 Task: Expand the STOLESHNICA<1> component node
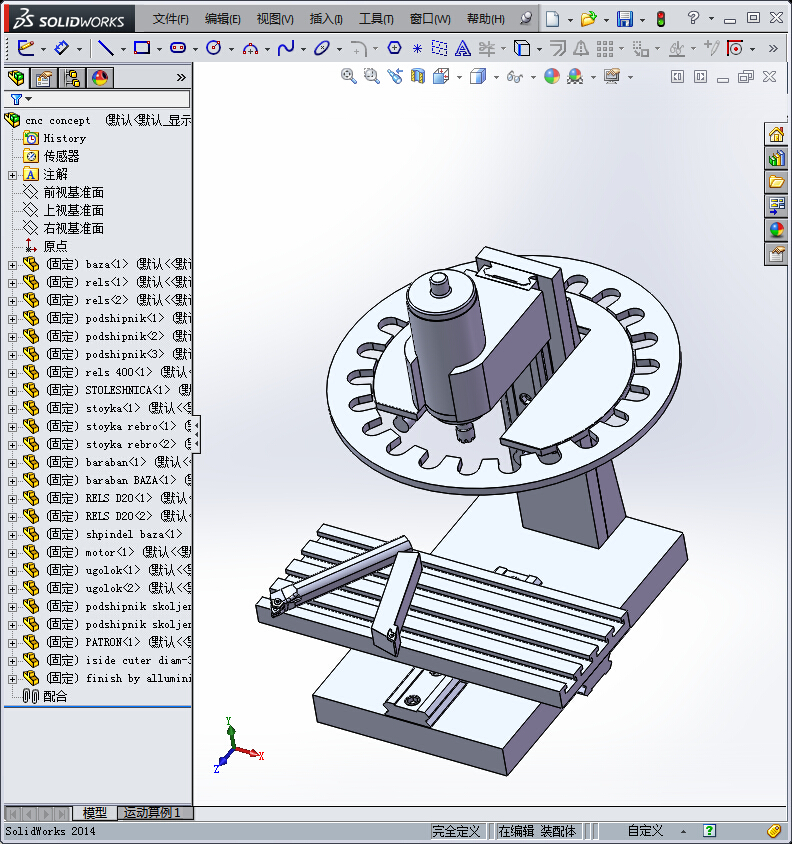12,391
